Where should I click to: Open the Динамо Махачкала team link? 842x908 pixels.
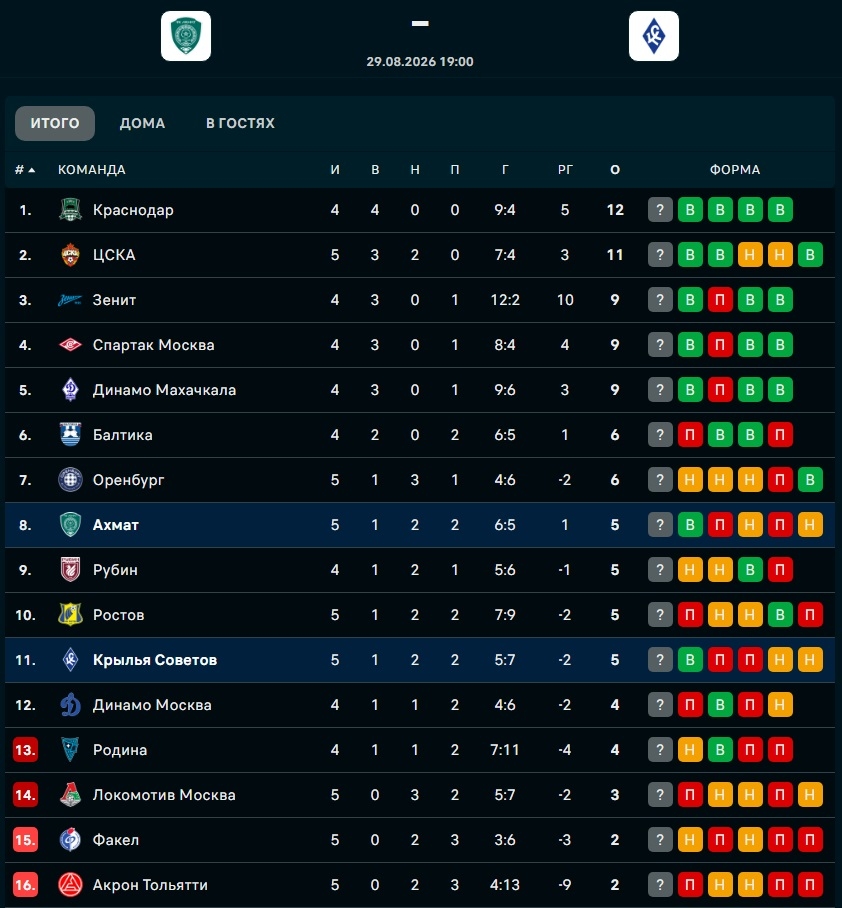164,390
